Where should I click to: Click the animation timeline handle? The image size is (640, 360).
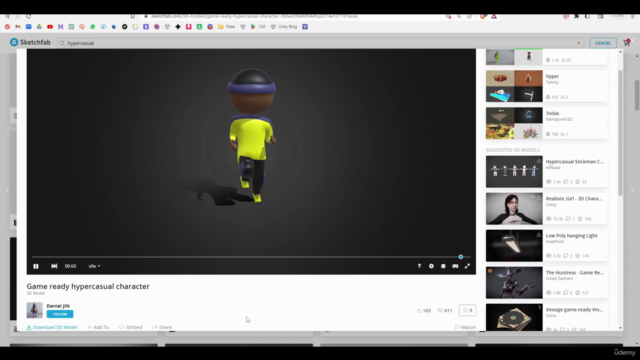click(x=461, y=257)
